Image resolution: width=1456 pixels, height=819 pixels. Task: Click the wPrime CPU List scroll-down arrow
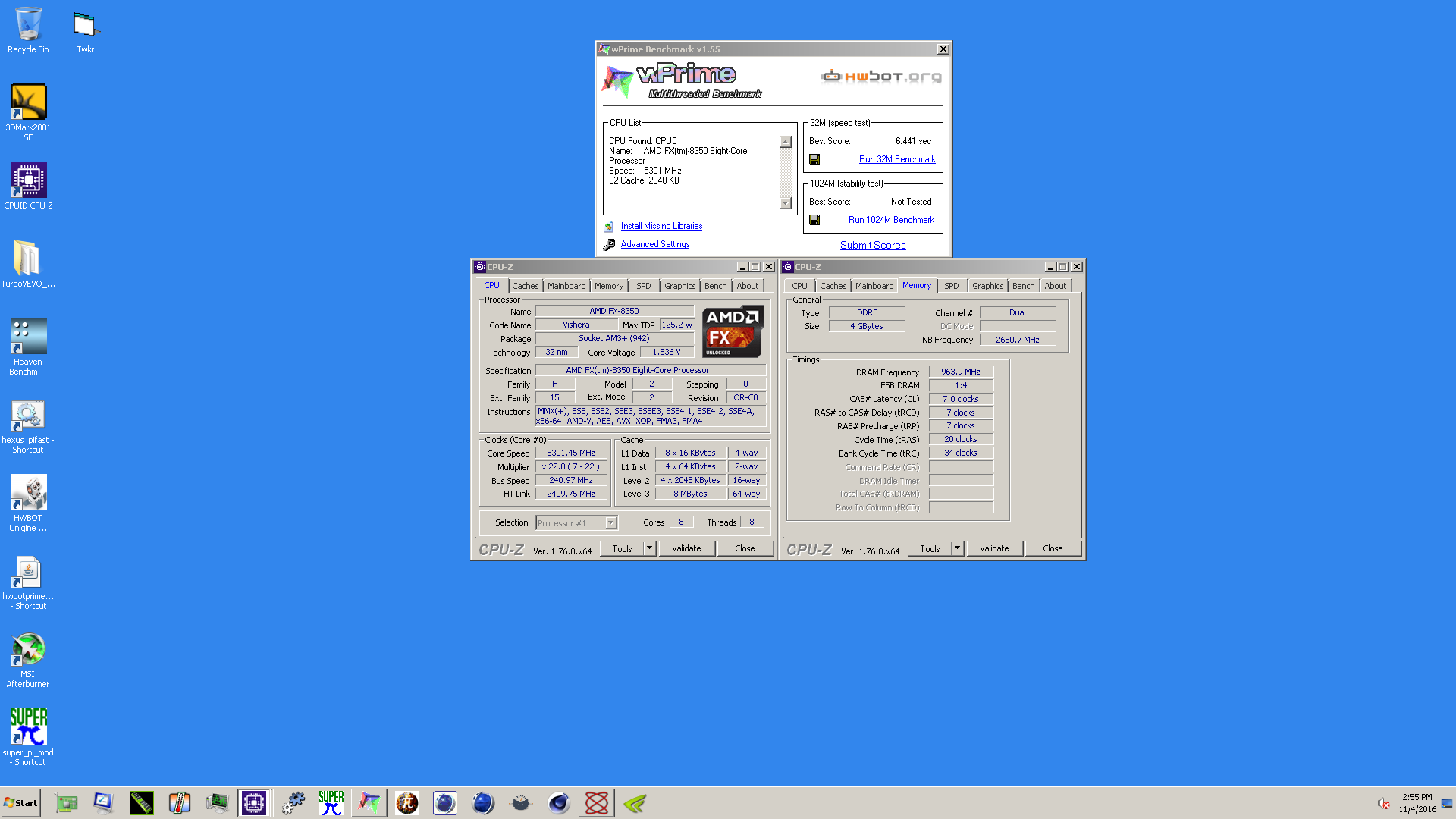(x=786, y=203)
